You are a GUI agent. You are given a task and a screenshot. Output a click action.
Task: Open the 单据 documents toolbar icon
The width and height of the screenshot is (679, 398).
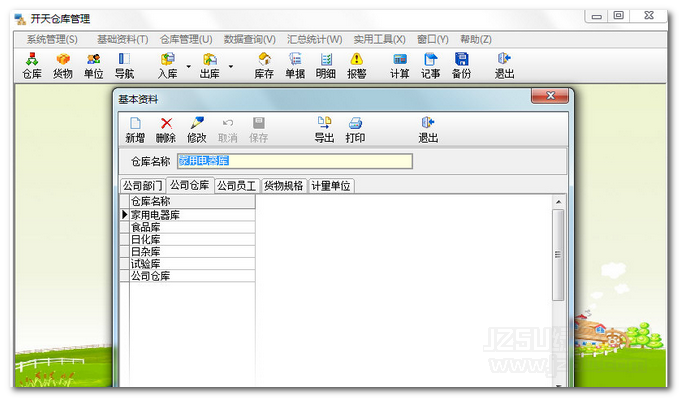(295, 65)
